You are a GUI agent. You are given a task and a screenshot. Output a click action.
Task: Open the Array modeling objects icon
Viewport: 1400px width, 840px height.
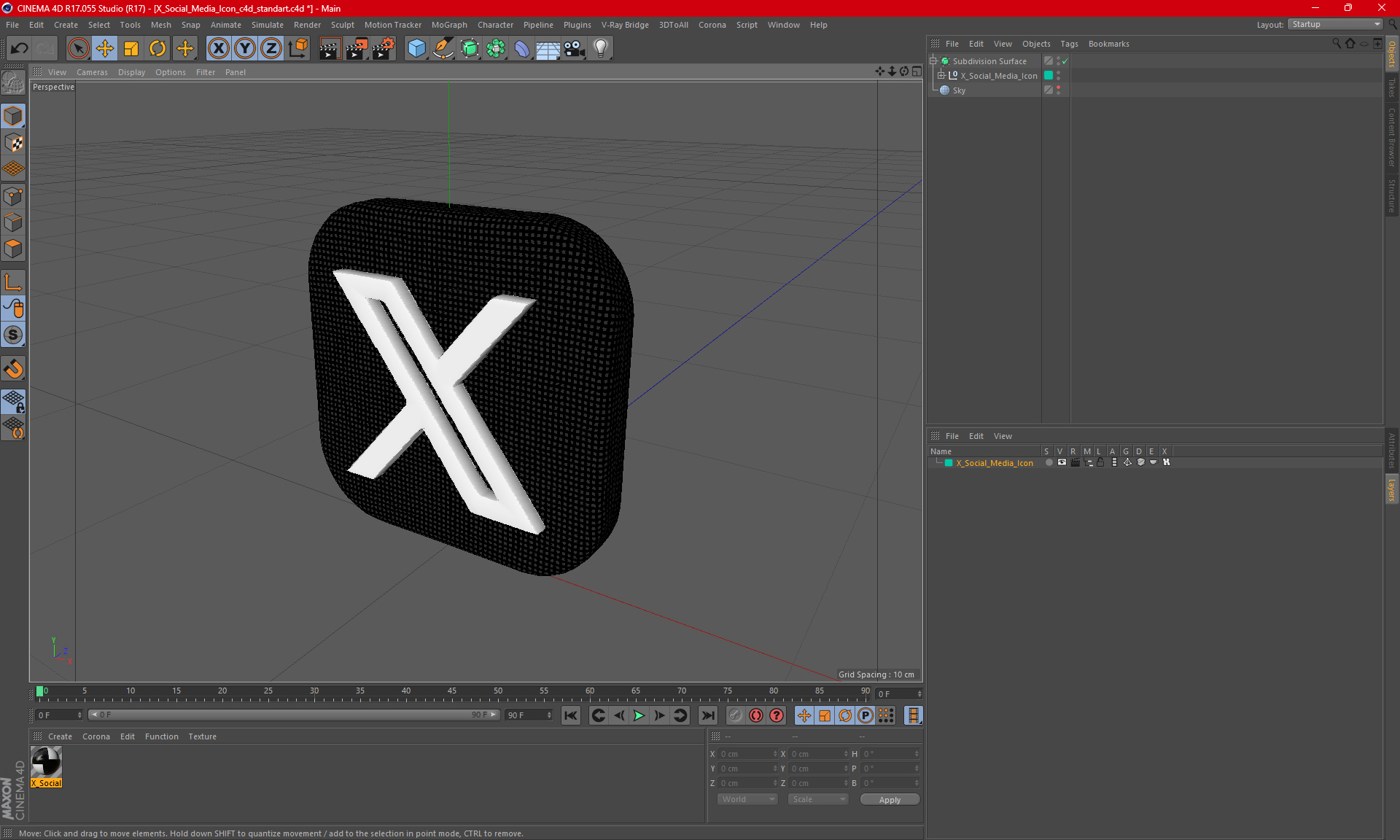coord(496,49)
